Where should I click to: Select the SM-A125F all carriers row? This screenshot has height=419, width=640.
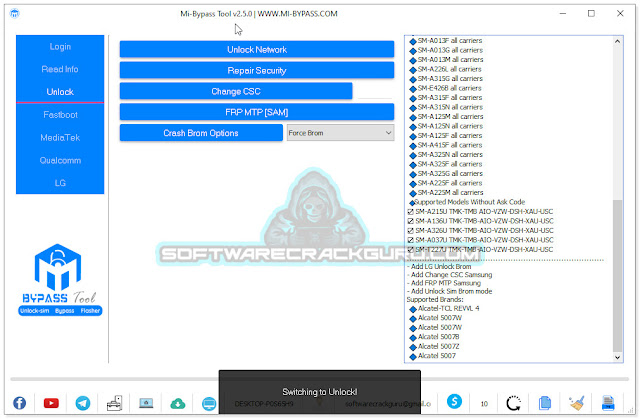446,135
